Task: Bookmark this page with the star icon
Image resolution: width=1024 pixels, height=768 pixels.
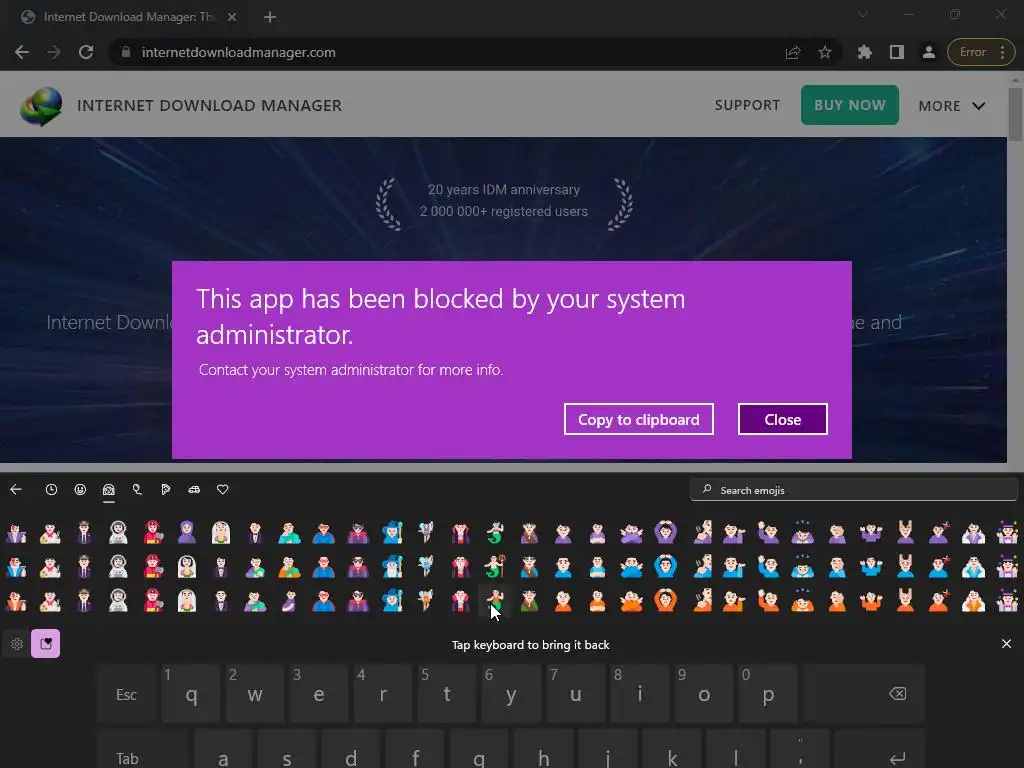Action: tap(825, 52)
